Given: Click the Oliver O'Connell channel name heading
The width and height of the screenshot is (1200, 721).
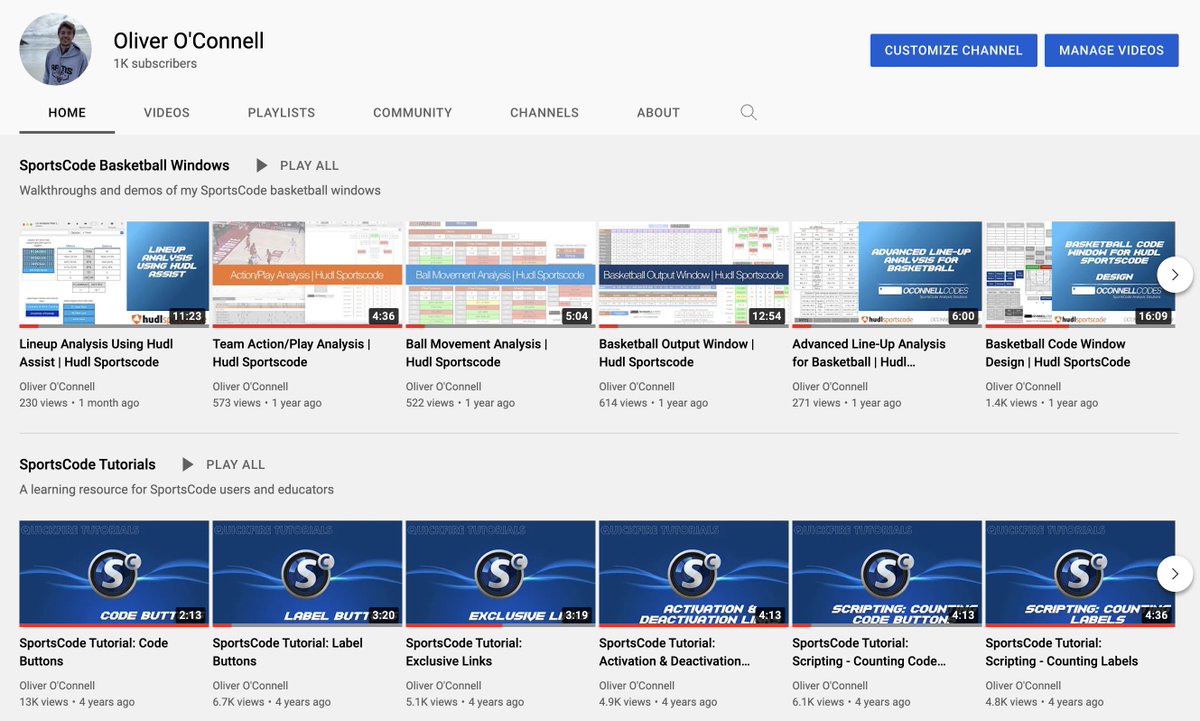Looking at the screenshot, I should (x=189, y=41).
